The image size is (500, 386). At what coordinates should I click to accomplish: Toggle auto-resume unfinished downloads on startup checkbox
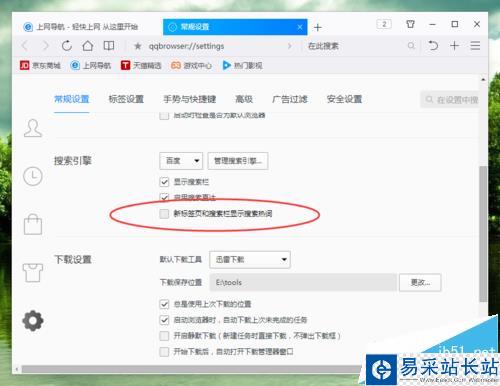pos(164,320)
